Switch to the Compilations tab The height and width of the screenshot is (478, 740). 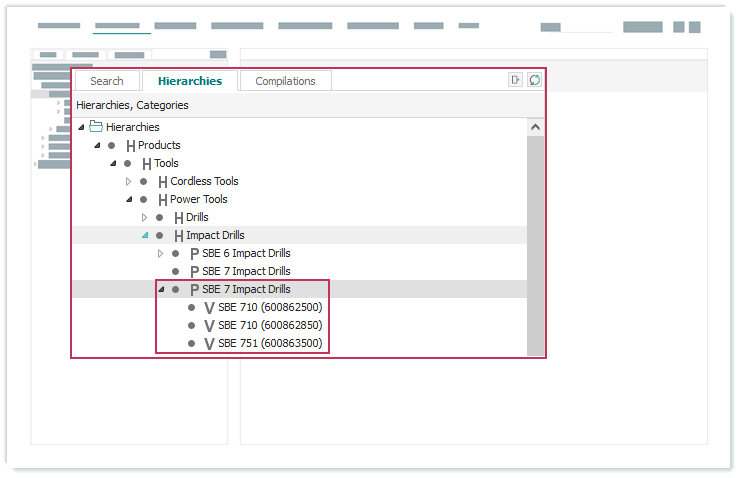tap(286, 81)
